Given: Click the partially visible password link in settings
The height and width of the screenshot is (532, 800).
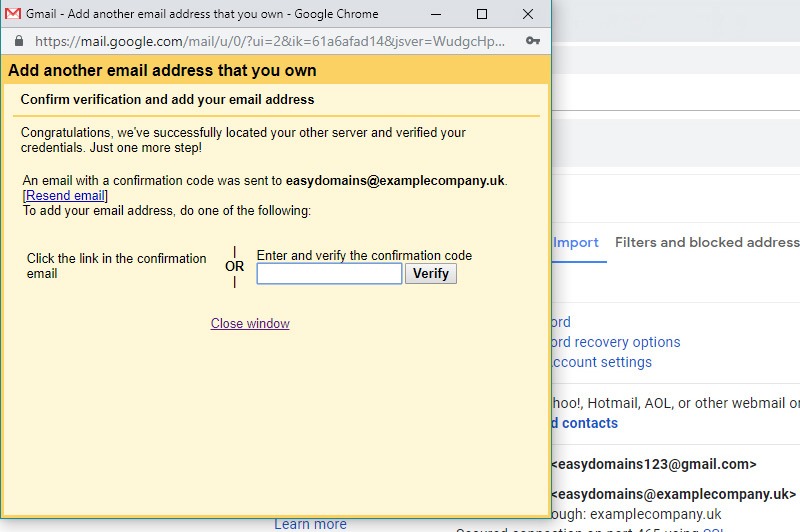Looking at the screenshot, I should pos(561,322).
